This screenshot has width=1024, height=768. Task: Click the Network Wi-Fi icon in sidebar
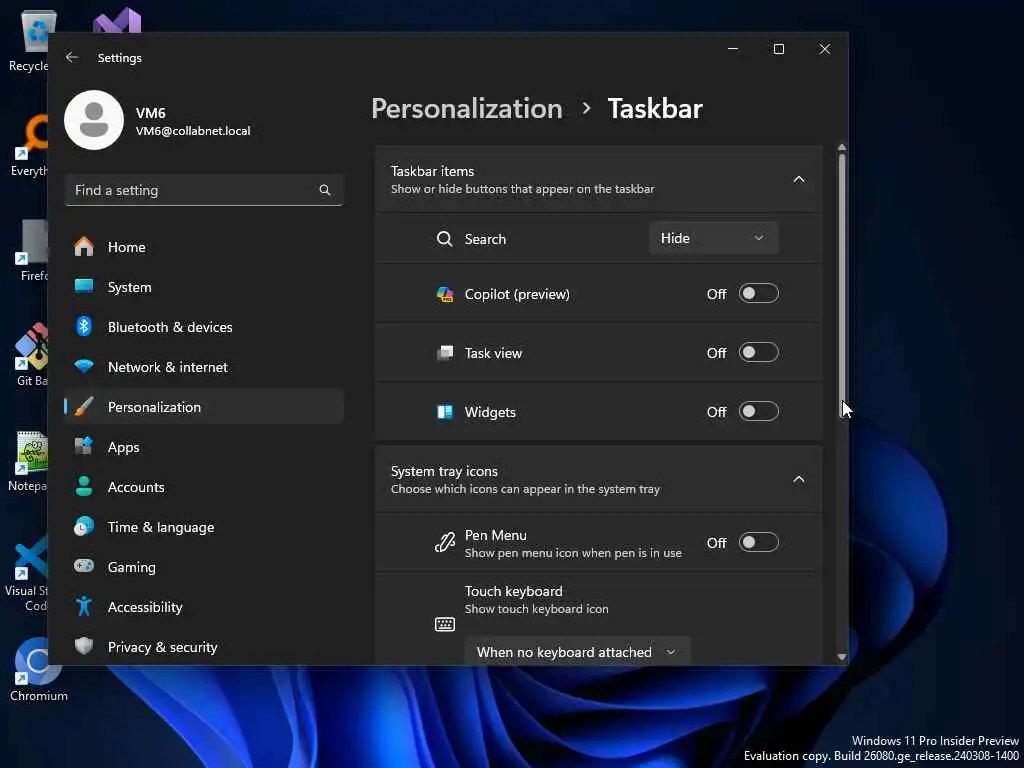click(84, 366)
